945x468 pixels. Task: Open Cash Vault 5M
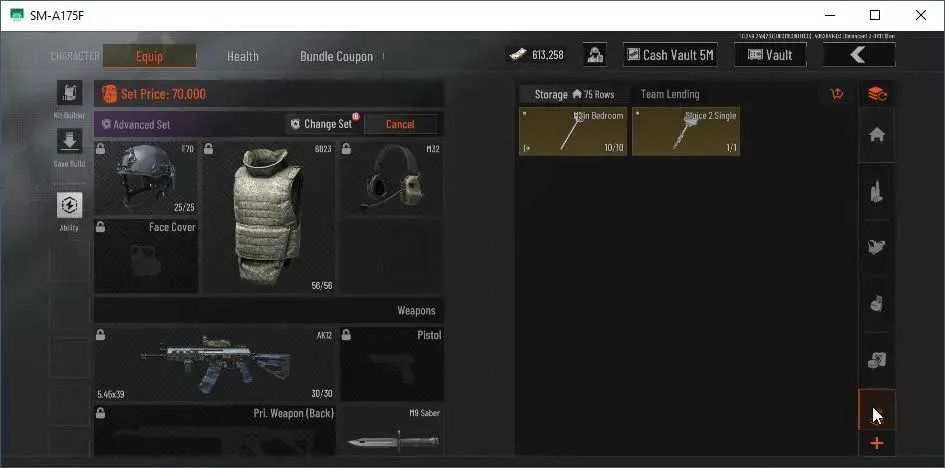670,55
